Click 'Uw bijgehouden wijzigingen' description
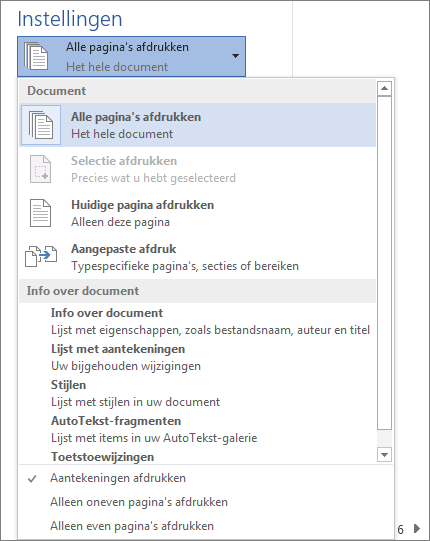The image size is (430, 541). 126,366
